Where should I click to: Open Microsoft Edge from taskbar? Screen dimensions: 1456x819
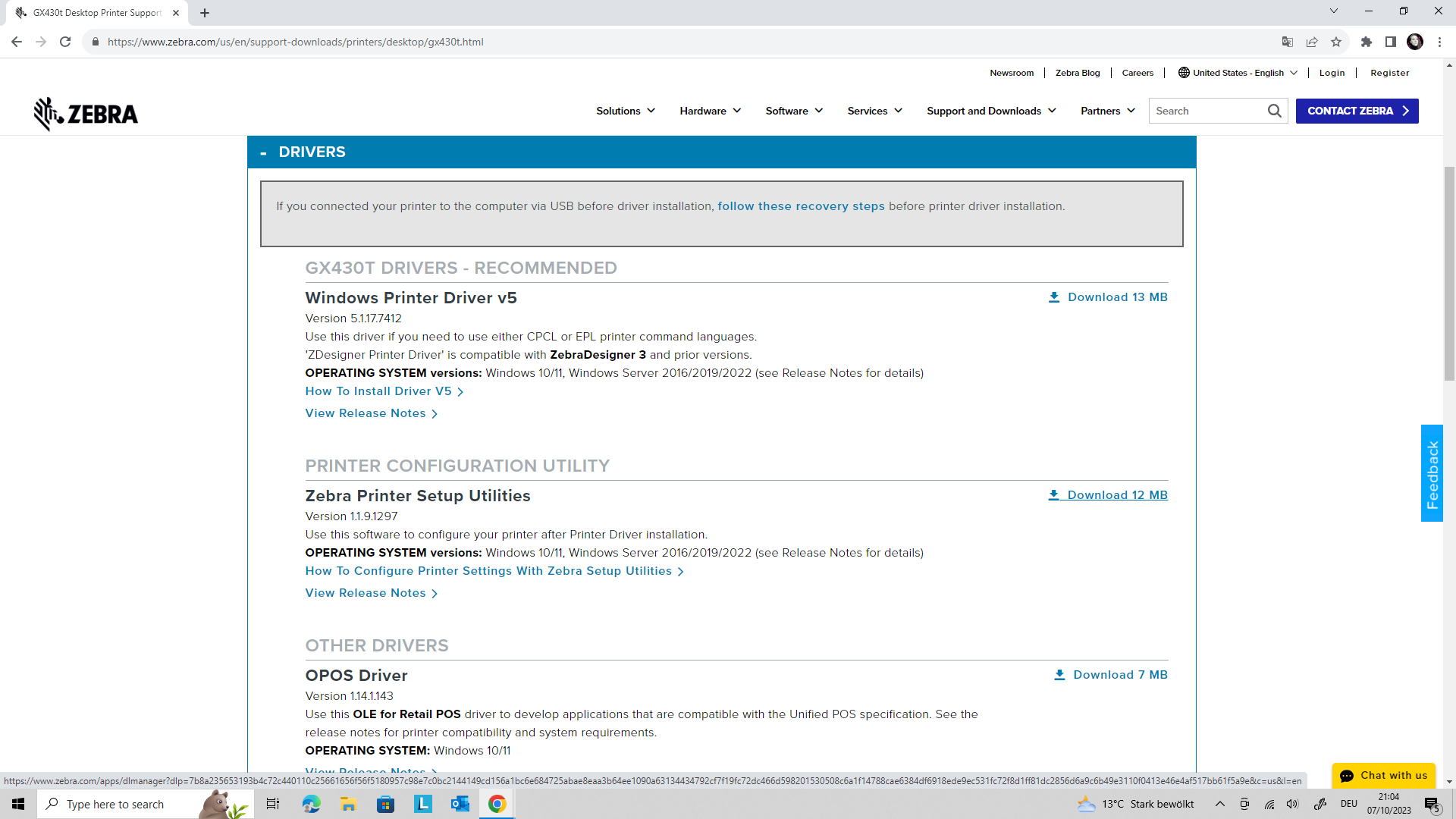click(311, 804)
